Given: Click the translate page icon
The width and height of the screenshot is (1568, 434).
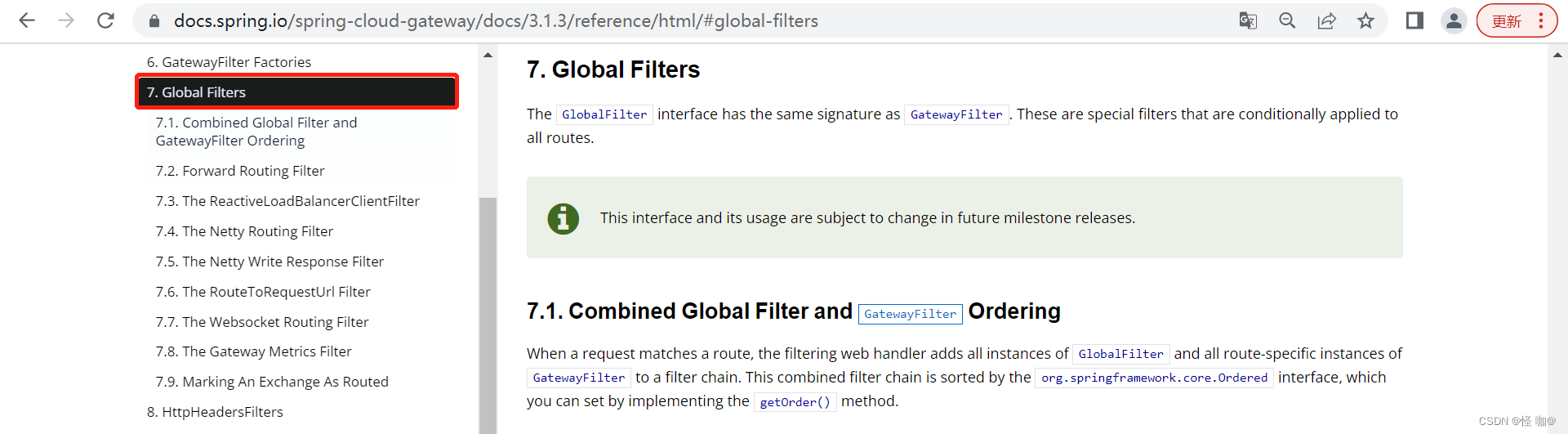Looking at the screenshot, I should click(1248, 20).
